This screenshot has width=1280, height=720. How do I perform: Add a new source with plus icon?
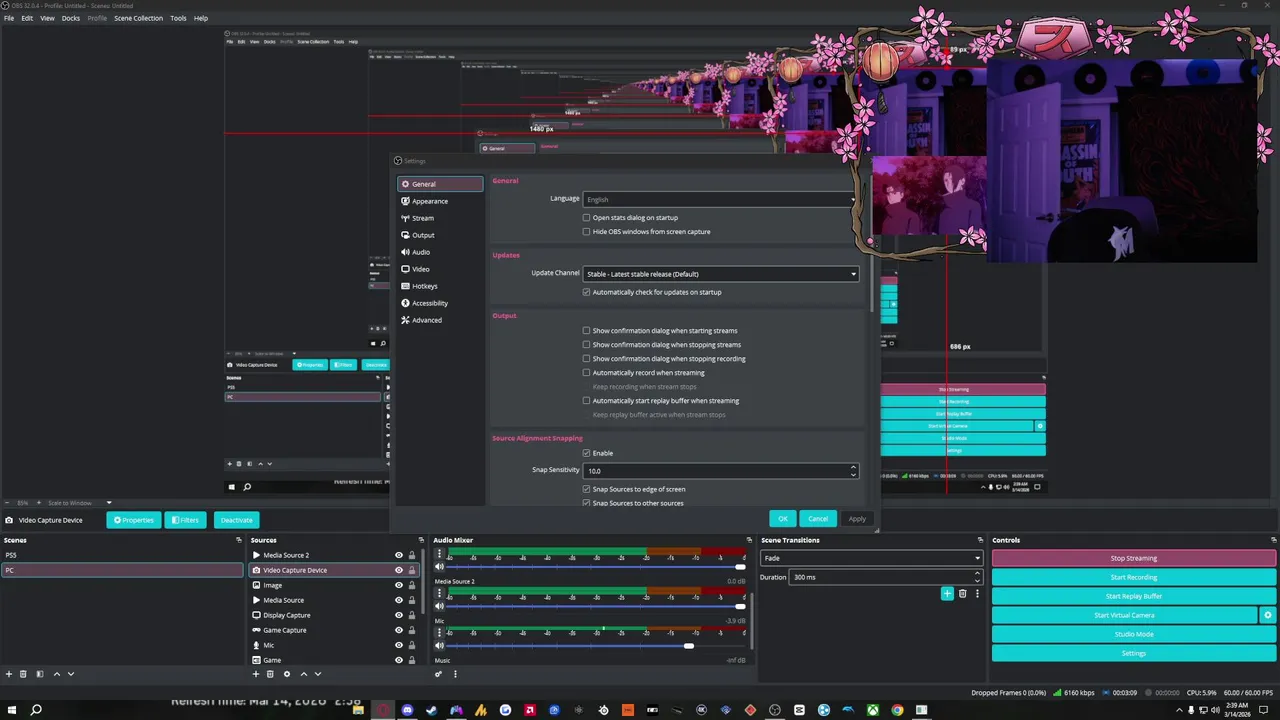pyautogui.click(x=255, y=674)
